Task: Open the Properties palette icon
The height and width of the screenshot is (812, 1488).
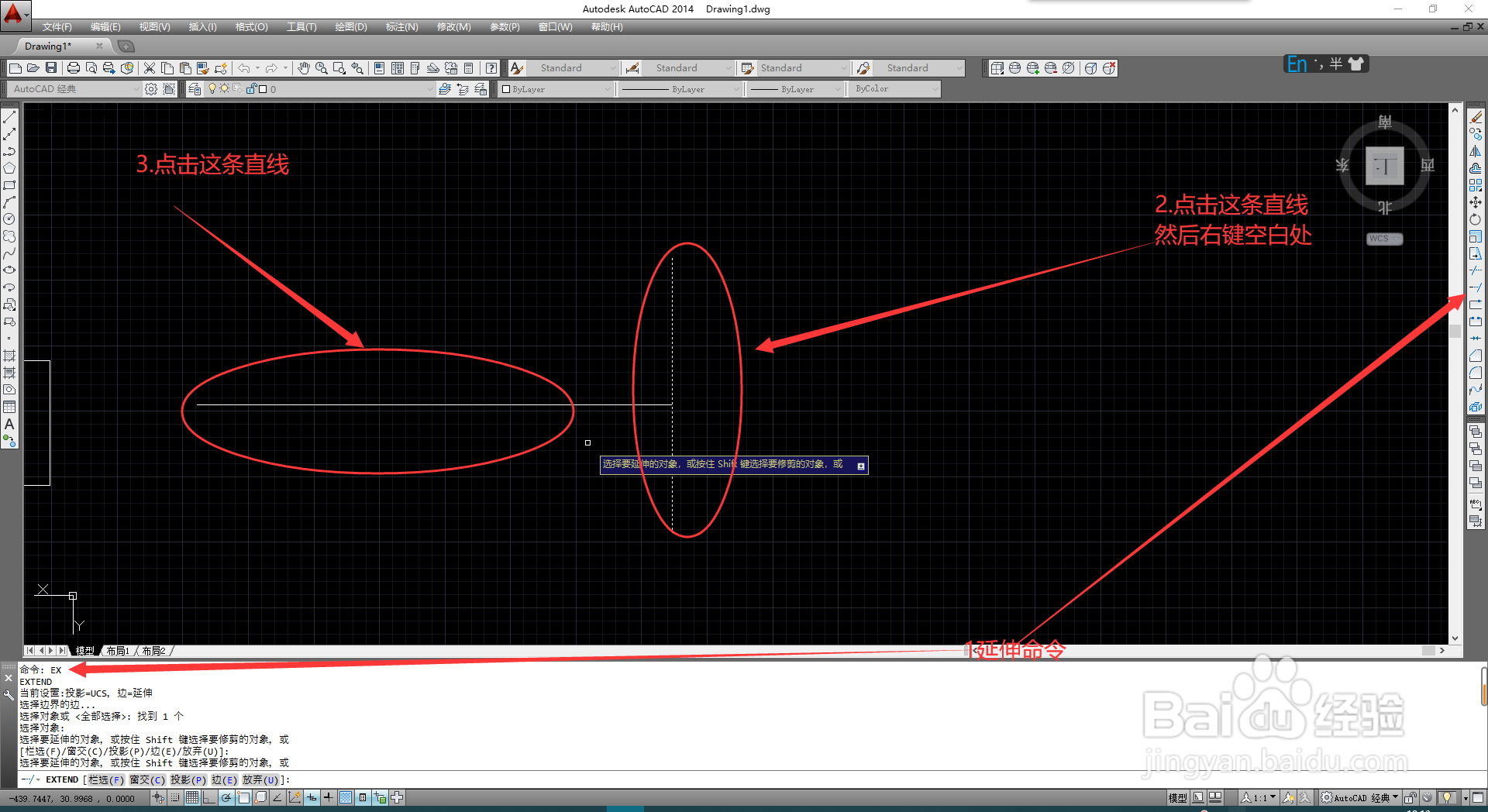Action: pyautogui.click(x=380, y=68)
